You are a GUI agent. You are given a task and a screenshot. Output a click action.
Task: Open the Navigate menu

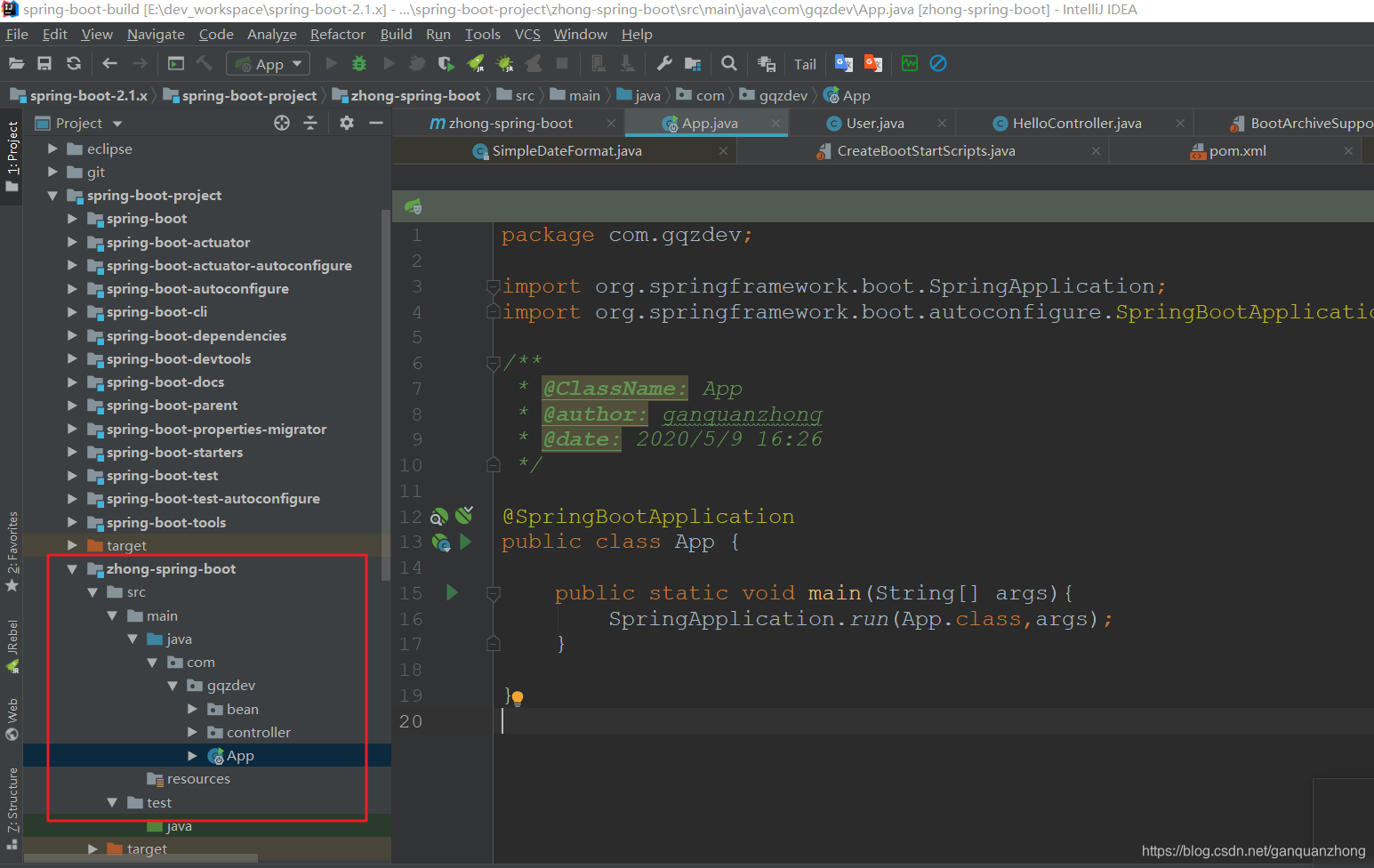tap(156, 34)
